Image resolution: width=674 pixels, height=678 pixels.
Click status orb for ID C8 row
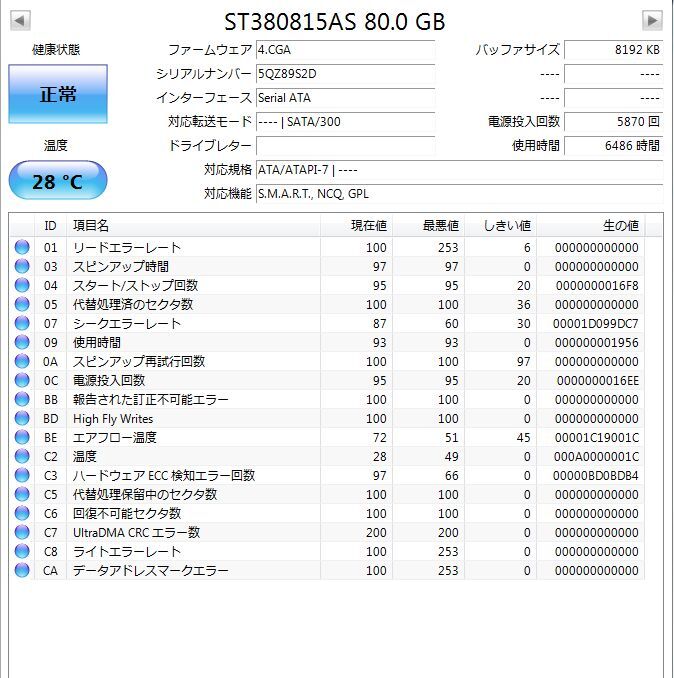click(22, 551)
